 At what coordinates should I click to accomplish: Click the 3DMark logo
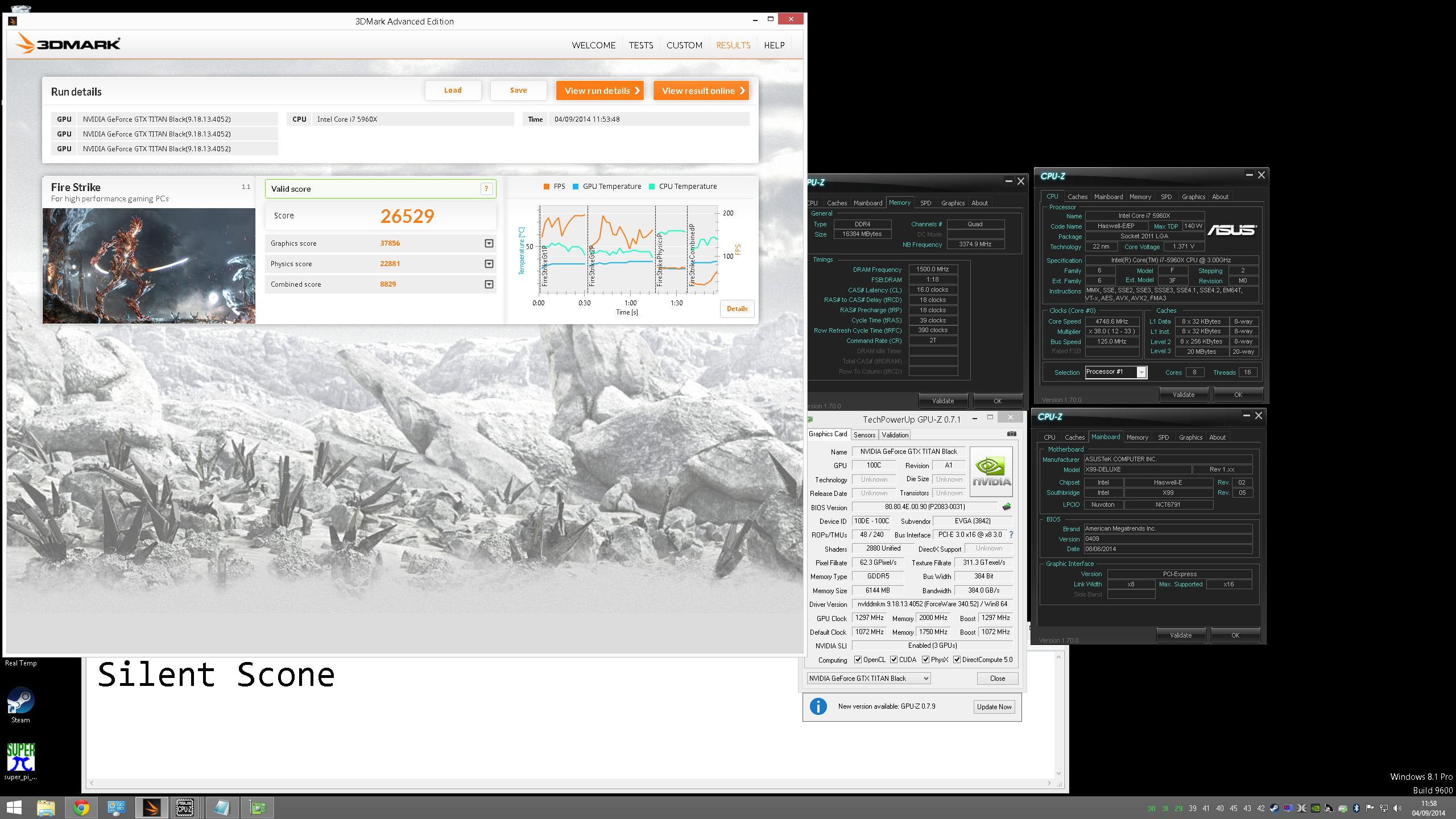click(x=68, y=43)
